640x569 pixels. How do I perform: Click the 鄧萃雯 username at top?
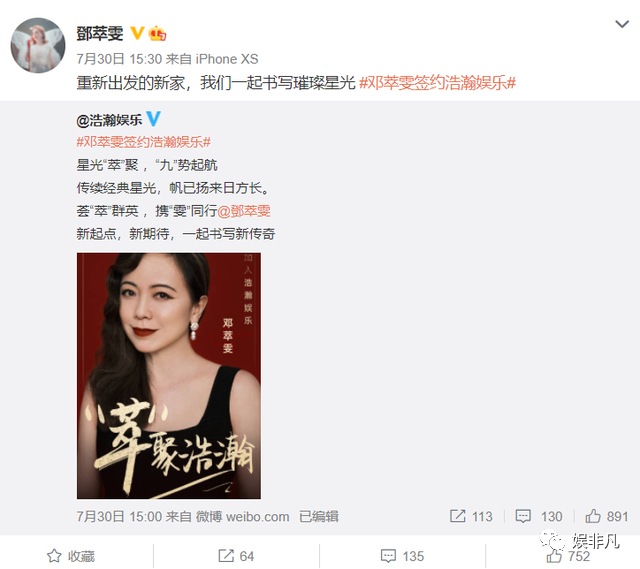[x=100, y=33]
